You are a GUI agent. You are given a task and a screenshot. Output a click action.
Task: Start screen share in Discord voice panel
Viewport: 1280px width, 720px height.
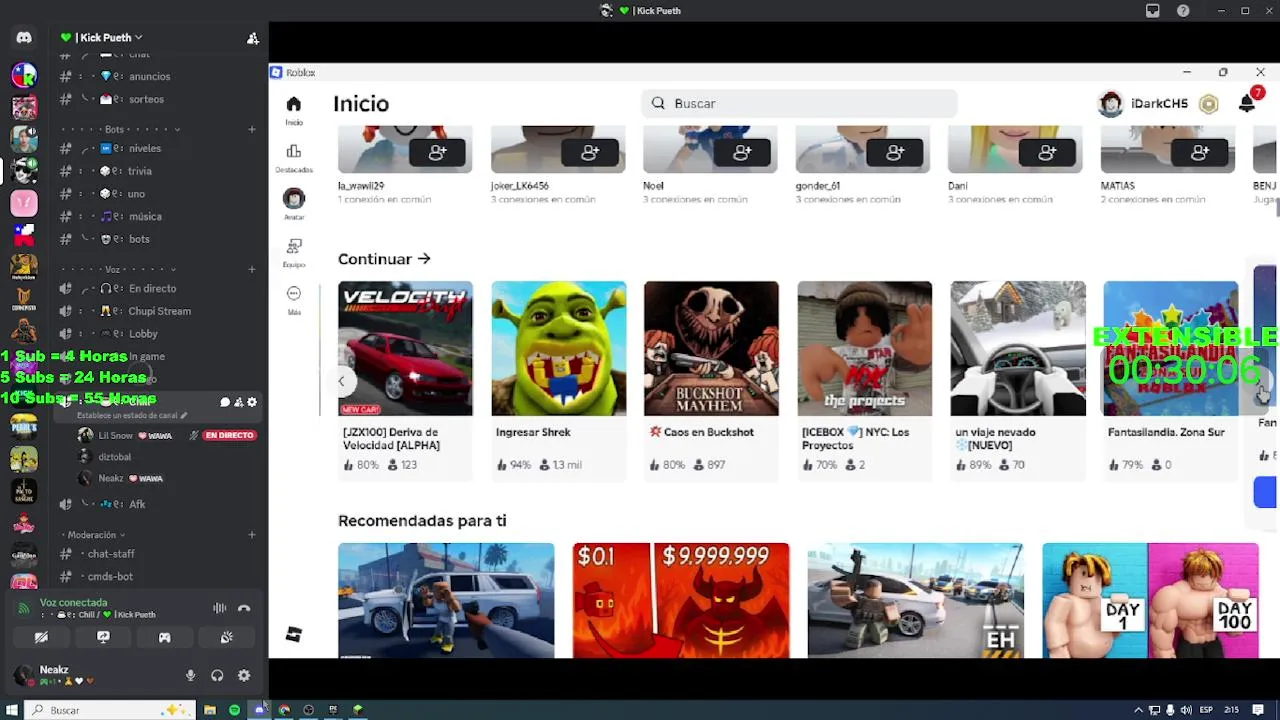click(x=103, y=637)
